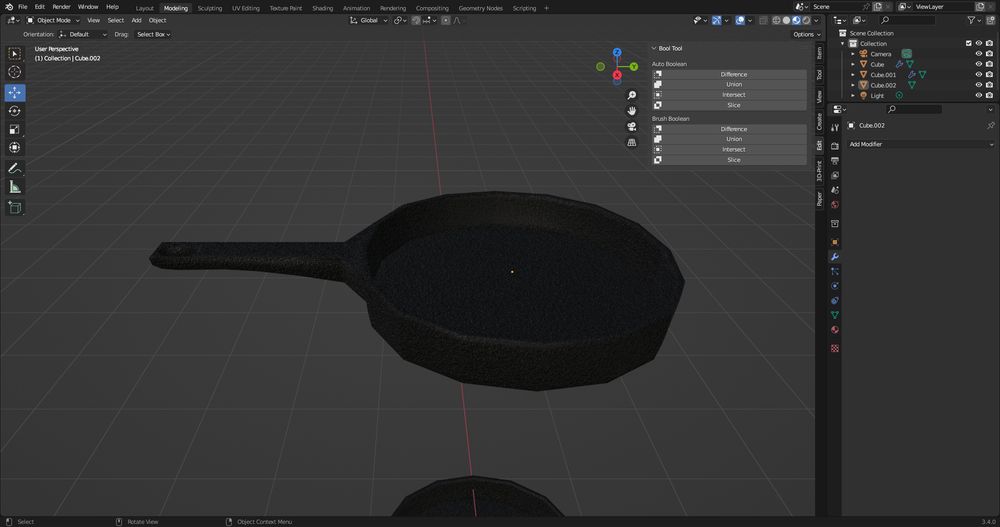The image size is (1000, 527).
Task: Click Auto Boolean Union button
Action: [x=729, y=85]
